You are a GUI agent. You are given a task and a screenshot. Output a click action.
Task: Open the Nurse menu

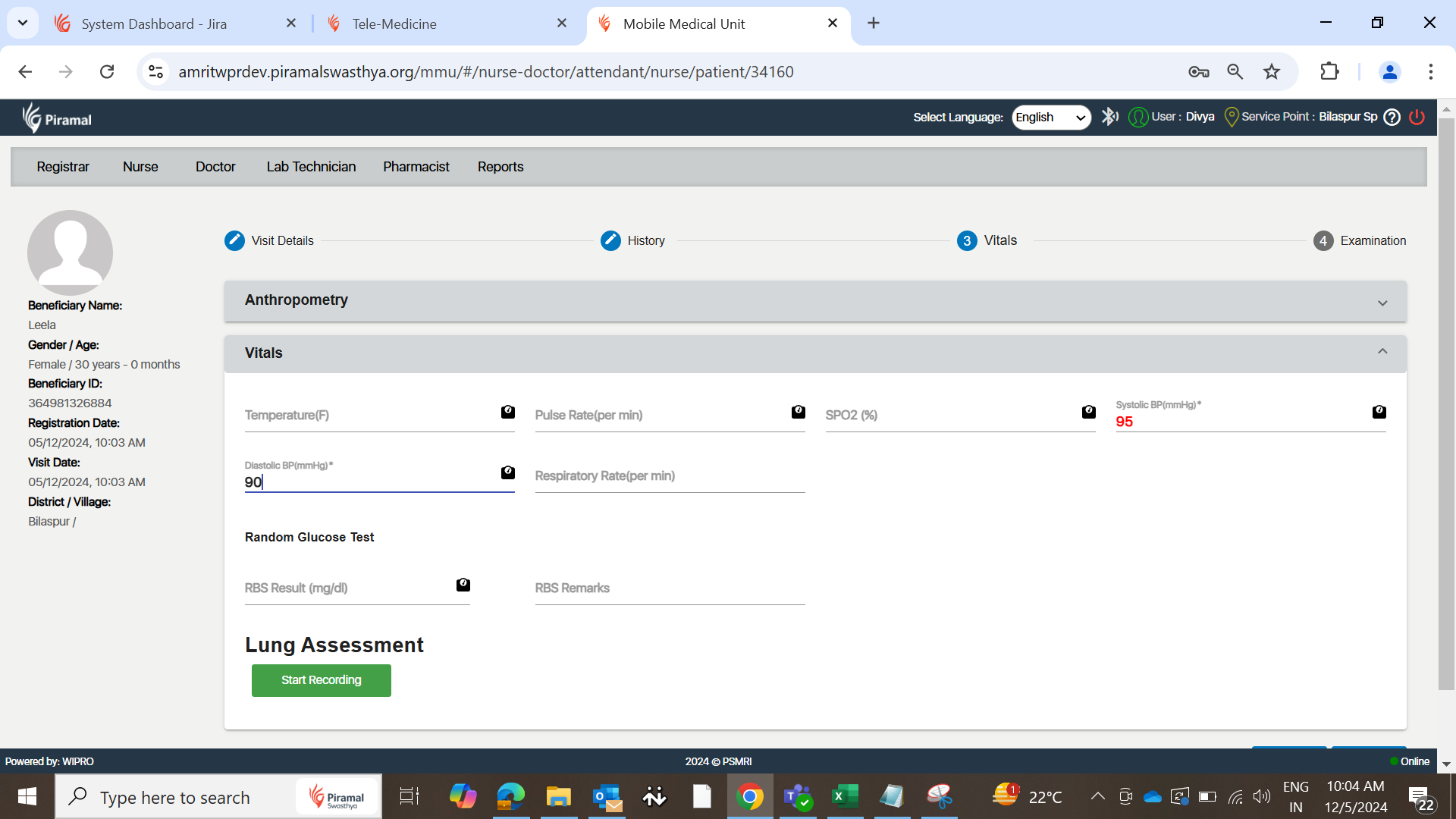point(140,167)
